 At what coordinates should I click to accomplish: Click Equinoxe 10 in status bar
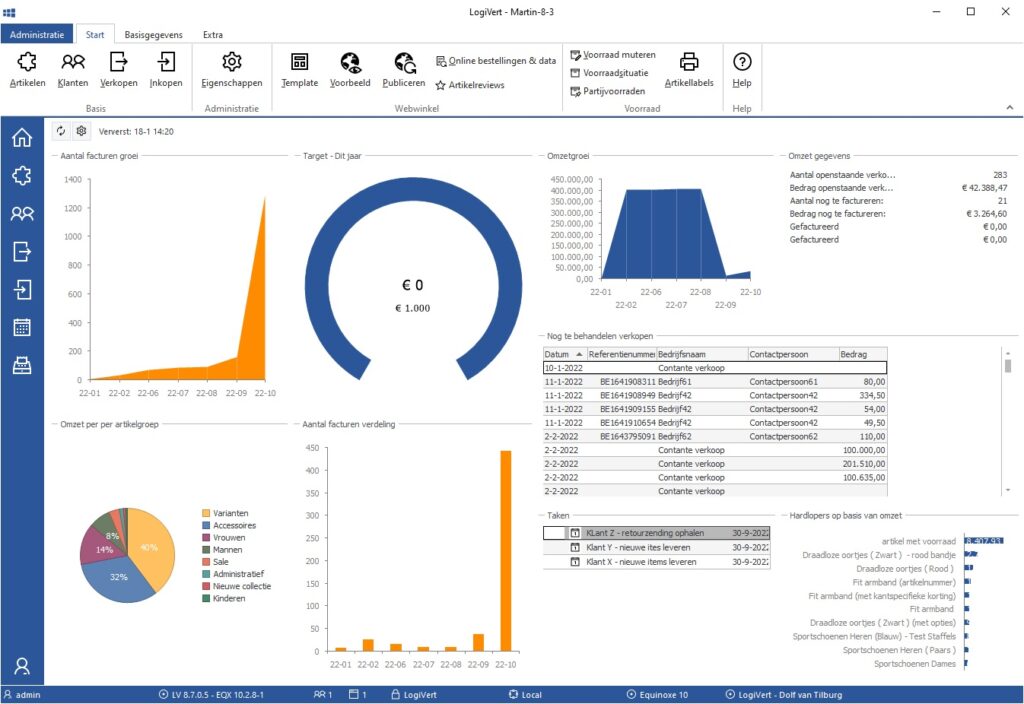pyautogui.click(x=657, y=695)
